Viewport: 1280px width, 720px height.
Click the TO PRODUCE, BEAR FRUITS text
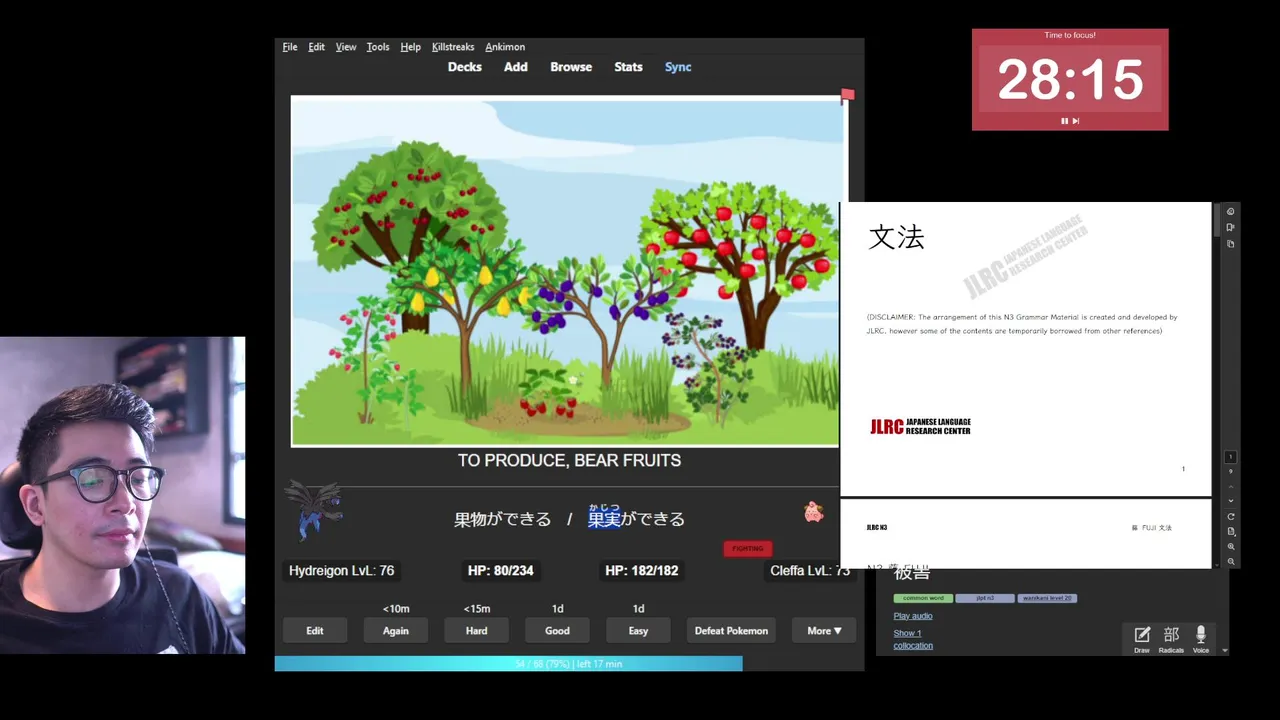click(x=569, y=460)
